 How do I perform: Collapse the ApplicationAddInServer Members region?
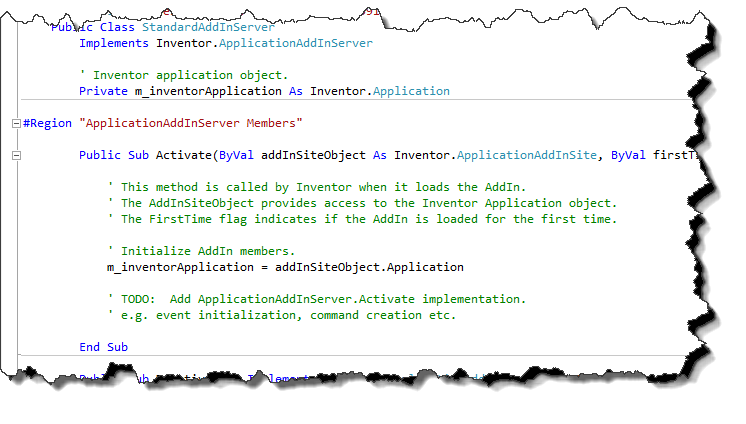tap(16, 124)
